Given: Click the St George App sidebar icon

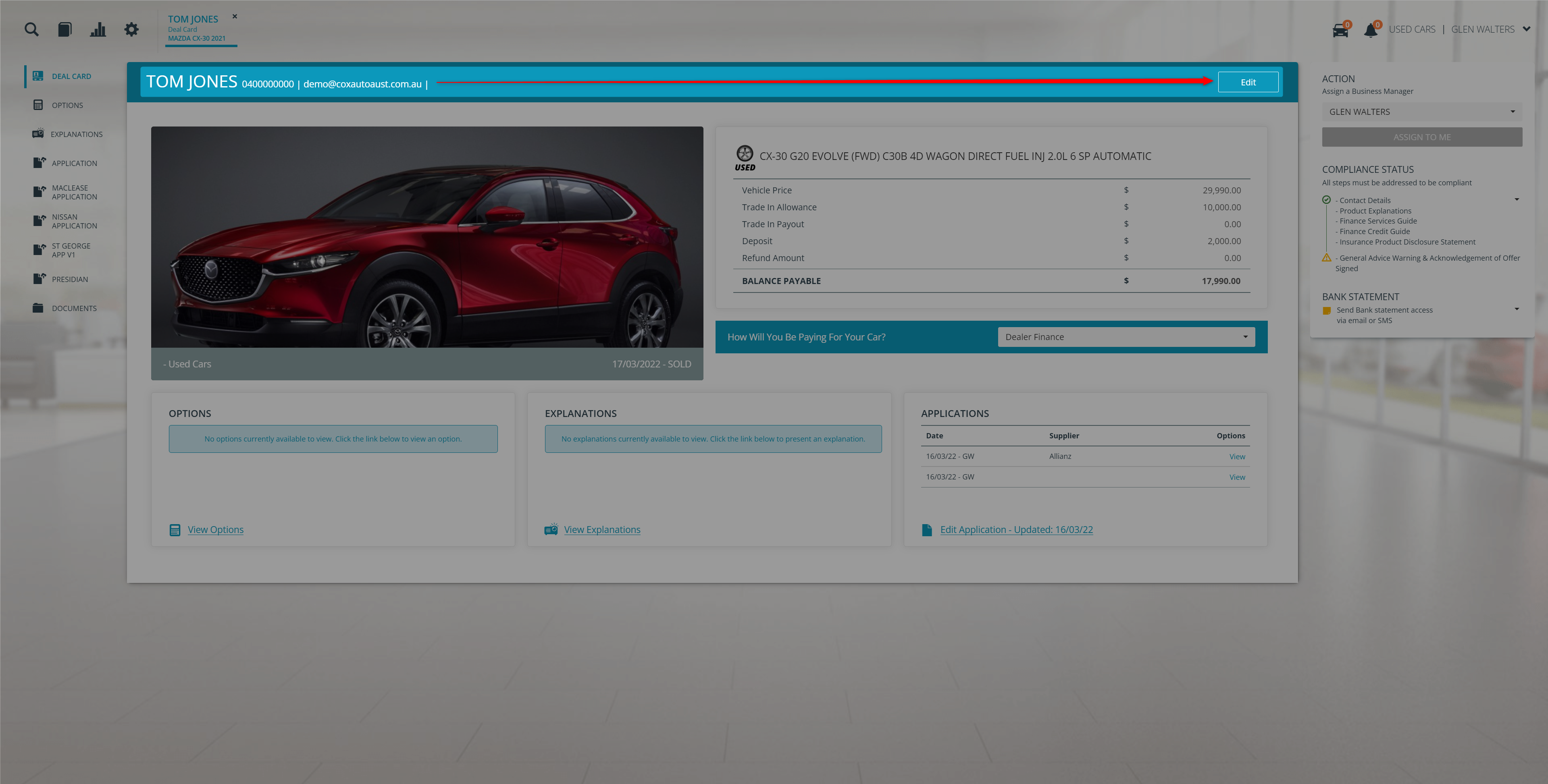Looking at the screenshot, I should tap(39, 249).
